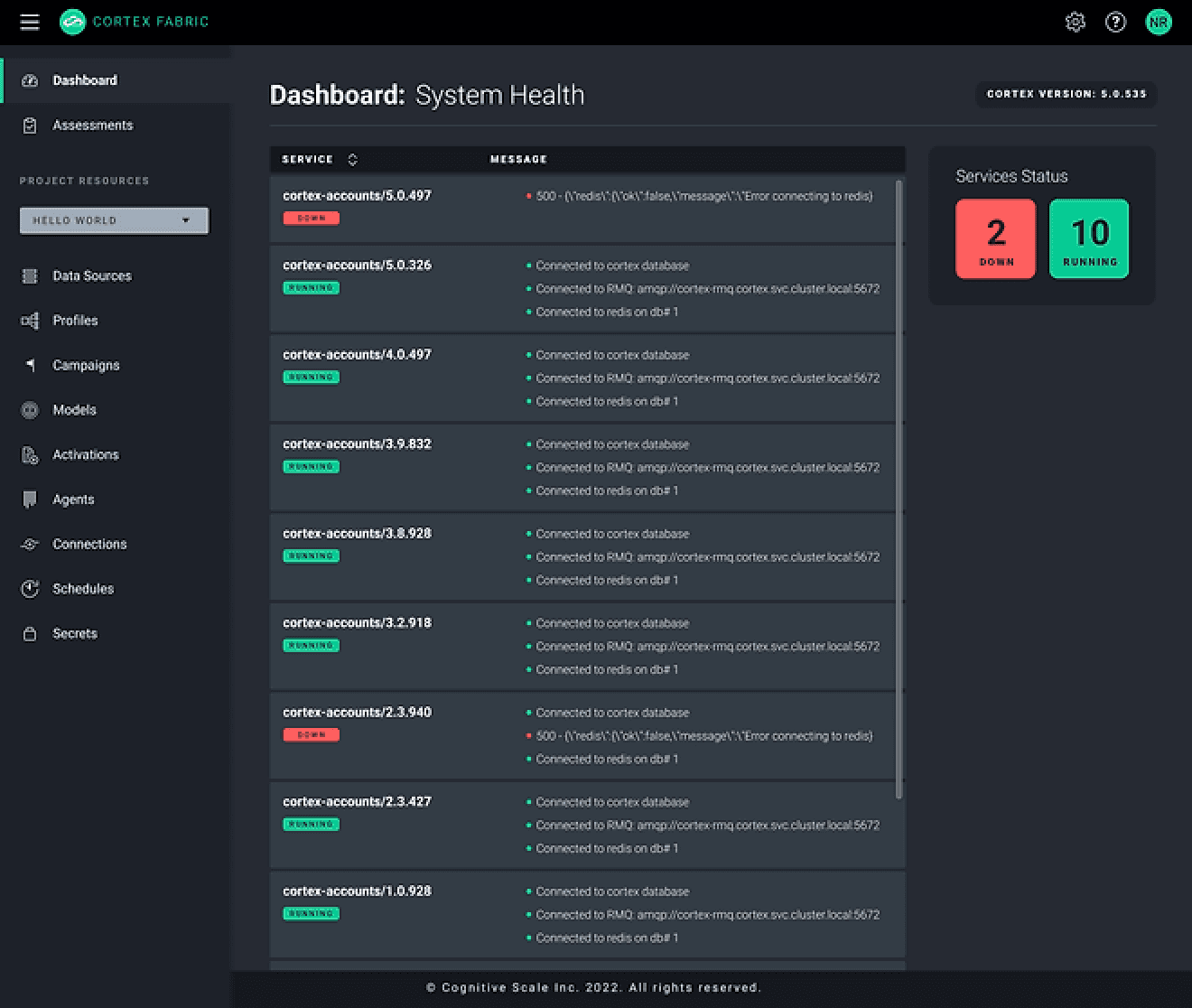Click RUNNING badge under cortex-accounts/3.9.832
The image size is (1192, 1008).
click(312, 467)
